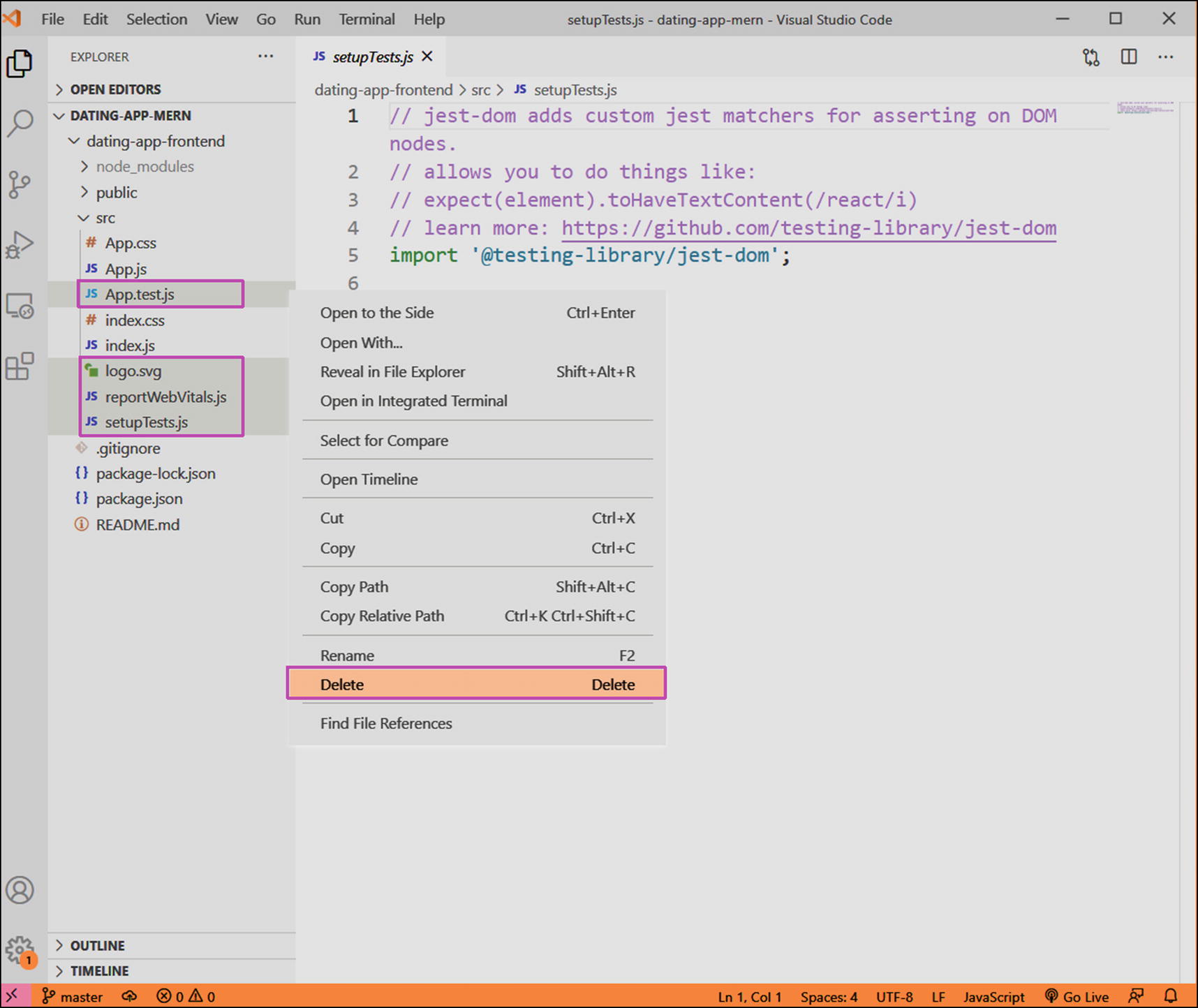Click Go Live in status bar
This screenshot has width=1198, height=1008.
click(x=1077, y=996)
